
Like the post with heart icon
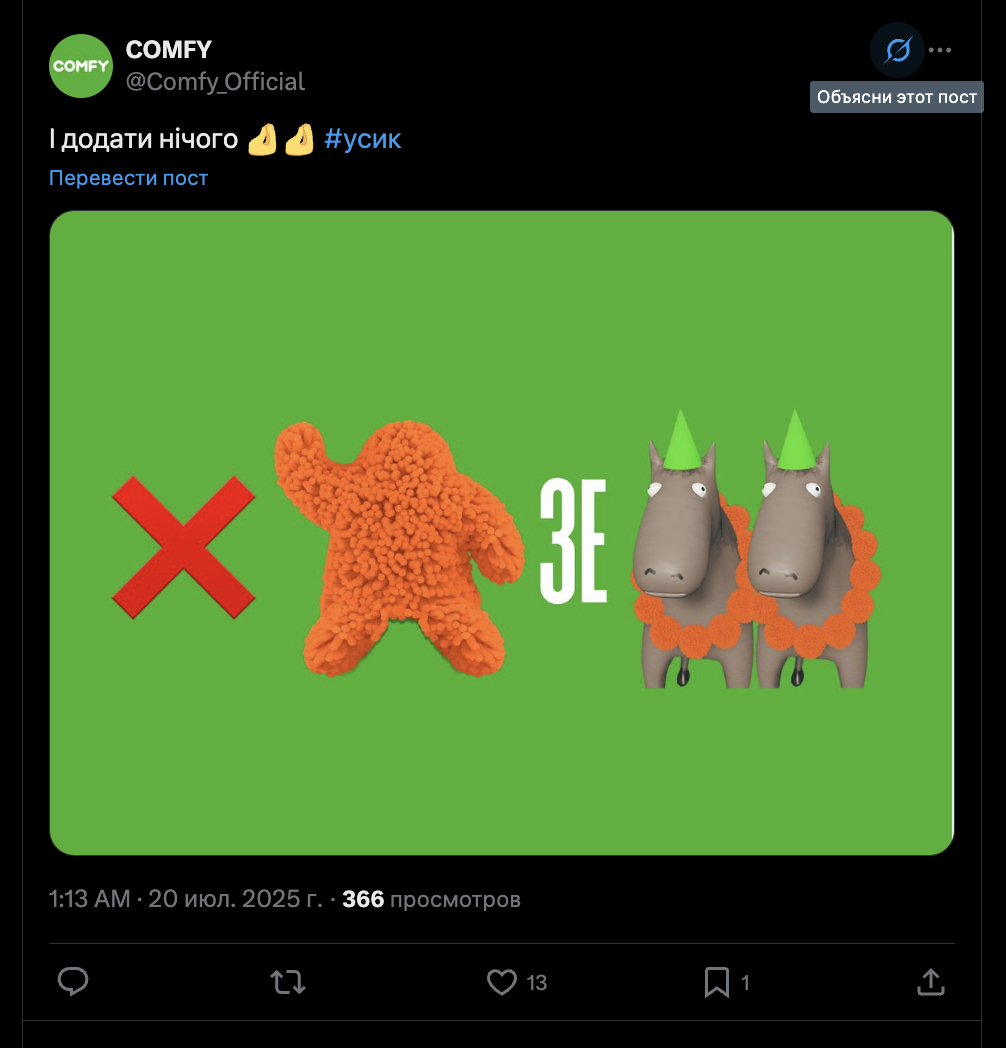point(502,982)
